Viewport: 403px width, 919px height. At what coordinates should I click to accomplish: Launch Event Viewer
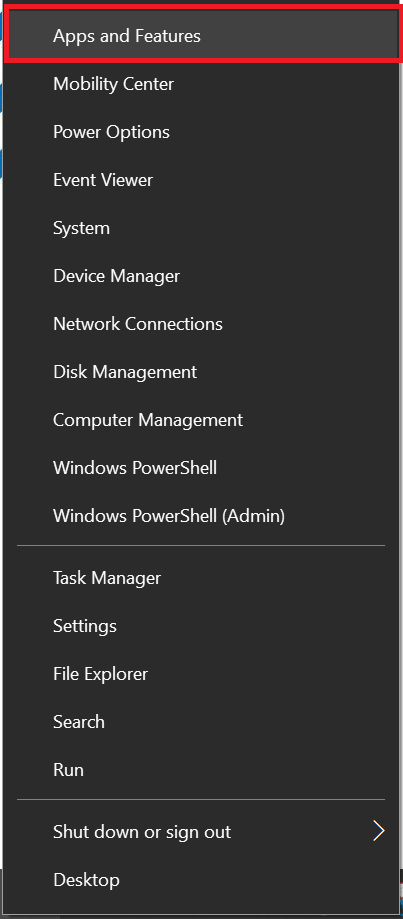click(x=203, y=180)
